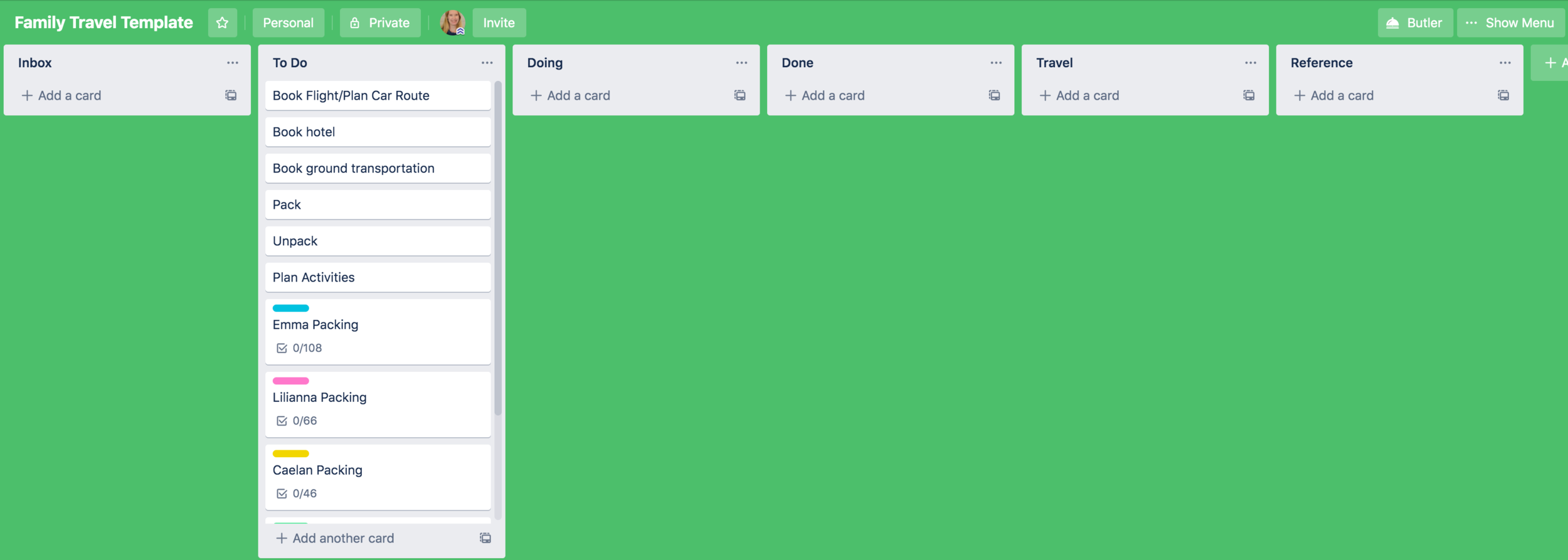Open Inbox list actions menu

pos(233,63)
